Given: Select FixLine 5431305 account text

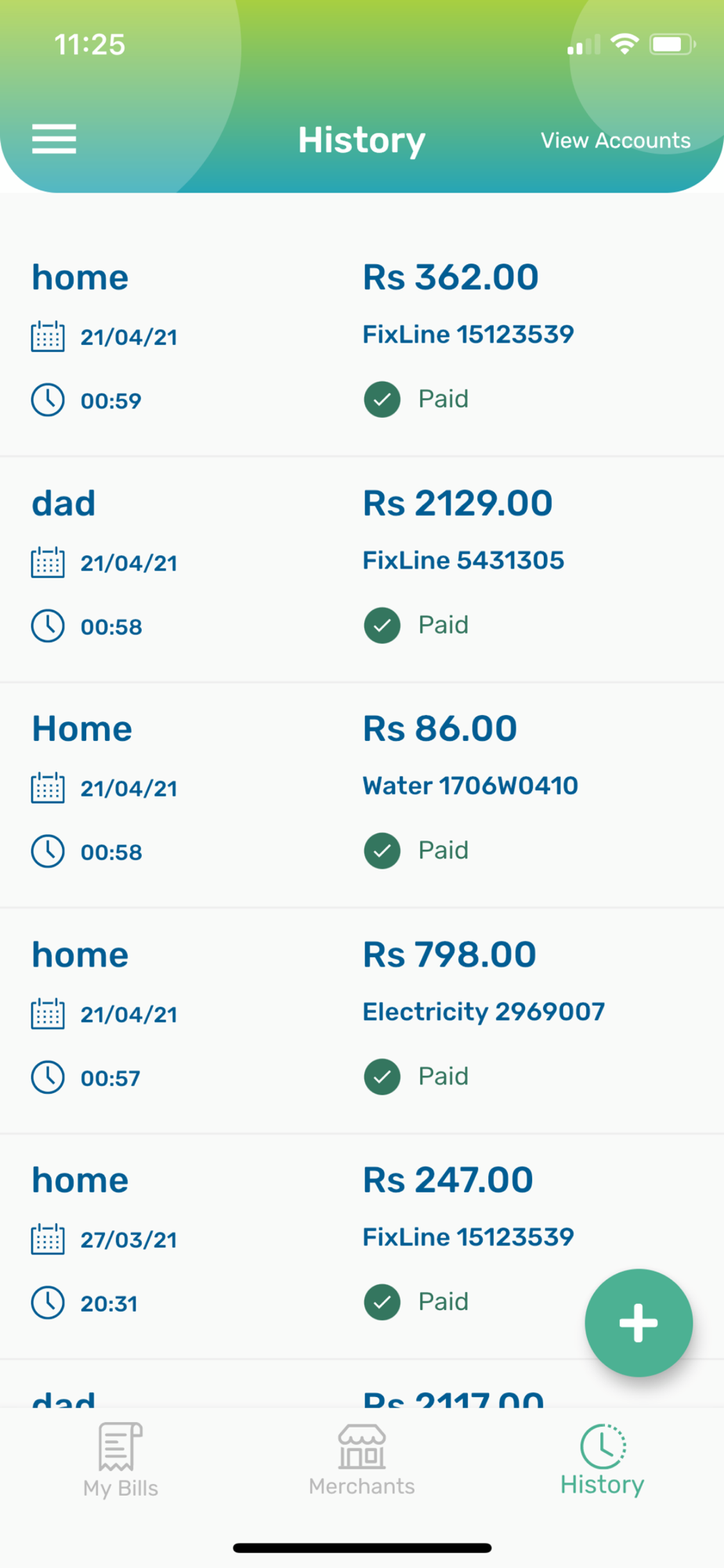Looking at the screenshot, I should coord(463,561).
